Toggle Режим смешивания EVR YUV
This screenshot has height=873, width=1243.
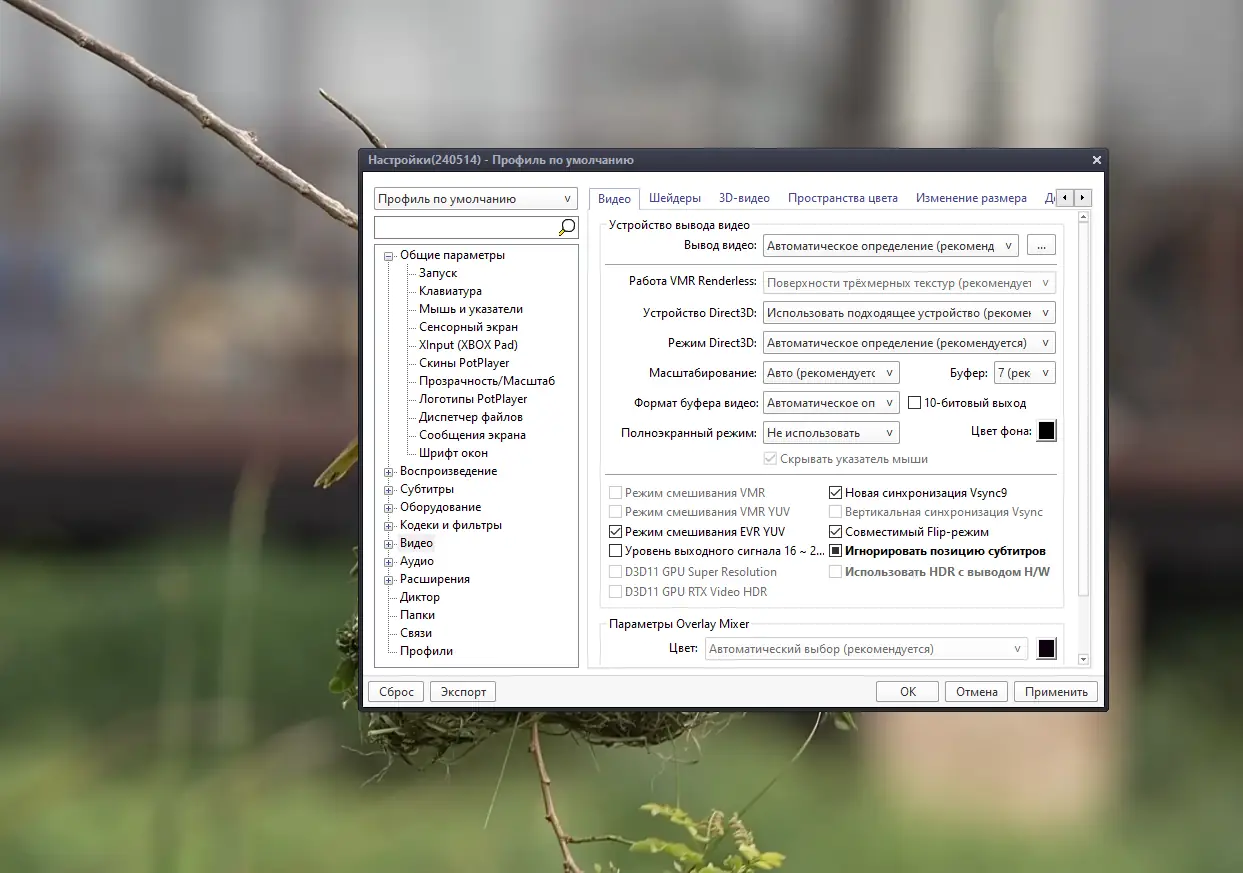click(x=615, y=532)
